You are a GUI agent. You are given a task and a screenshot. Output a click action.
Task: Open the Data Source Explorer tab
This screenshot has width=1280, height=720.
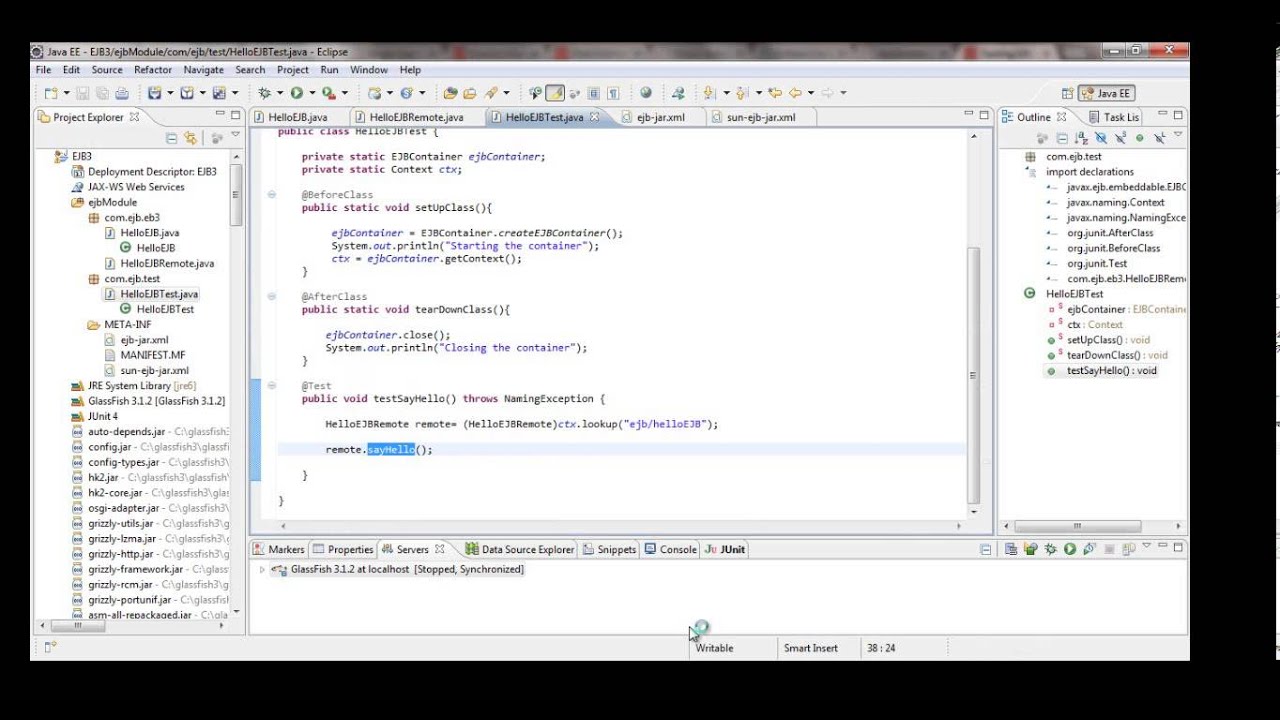coord(519,549)
